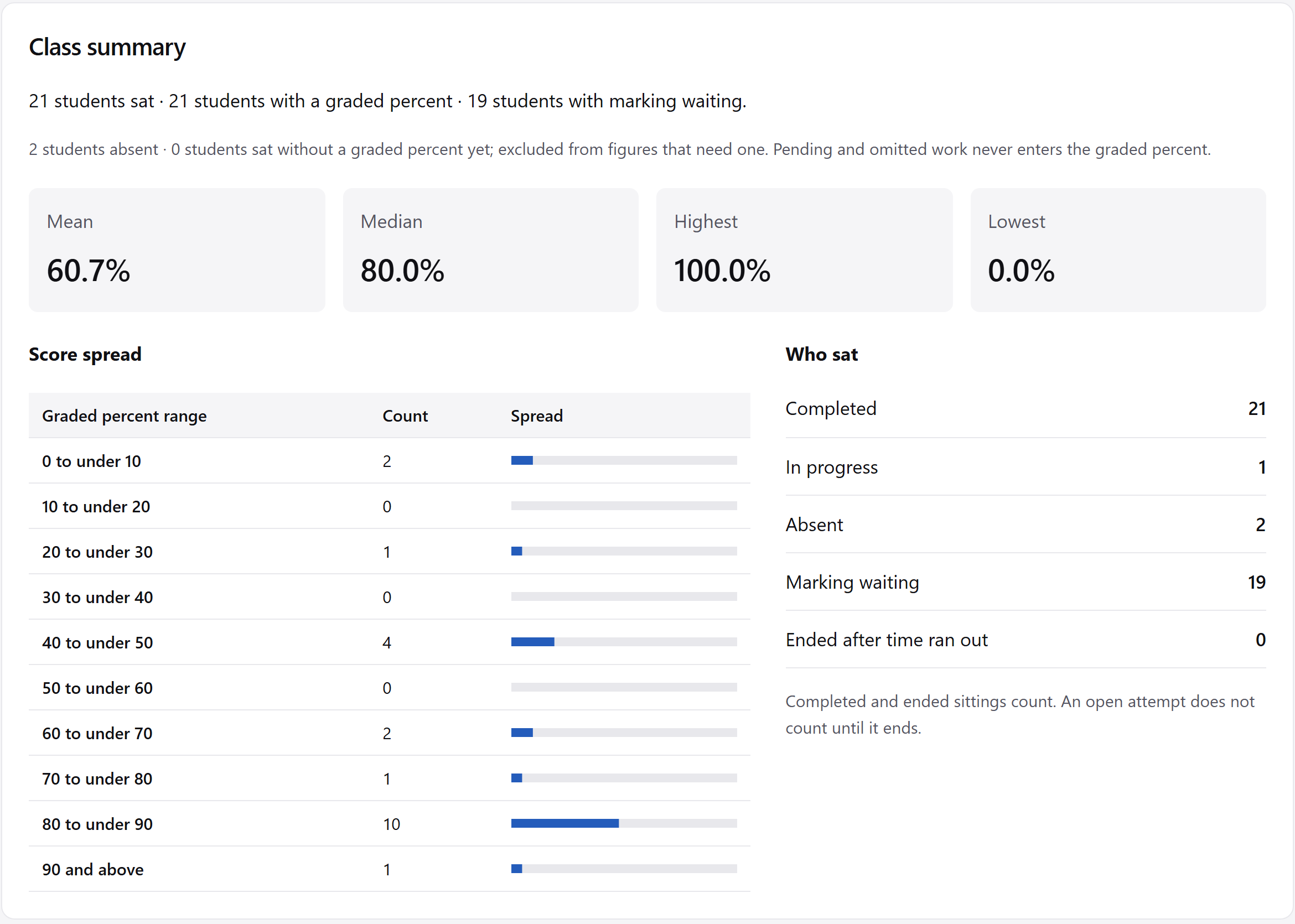Screen dimensions: 1295x924
Task: Click the Count column header
Action: click(x=405, y=416)
